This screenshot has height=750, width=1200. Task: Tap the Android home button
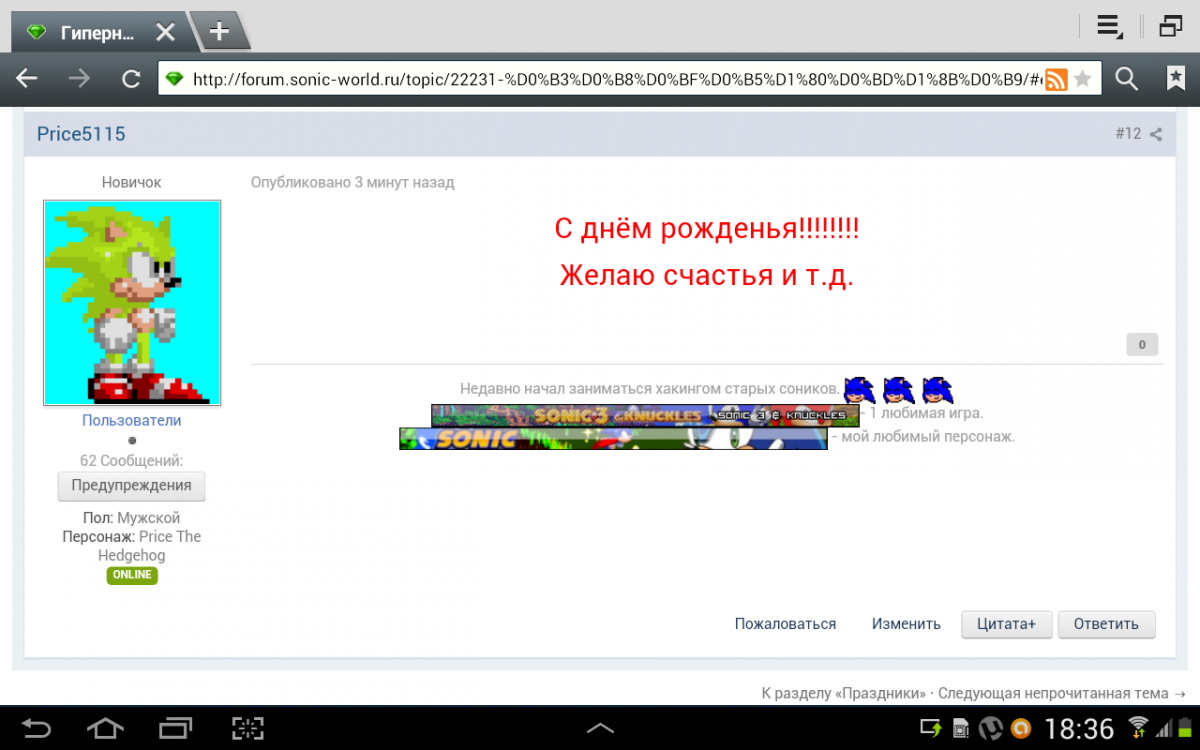106,728
